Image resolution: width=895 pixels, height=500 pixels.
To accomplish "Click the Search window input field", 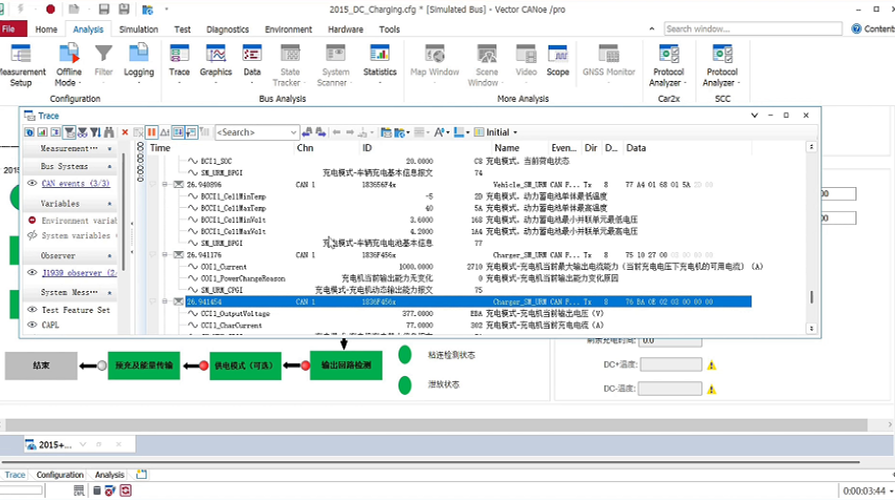I will point(753,29).
